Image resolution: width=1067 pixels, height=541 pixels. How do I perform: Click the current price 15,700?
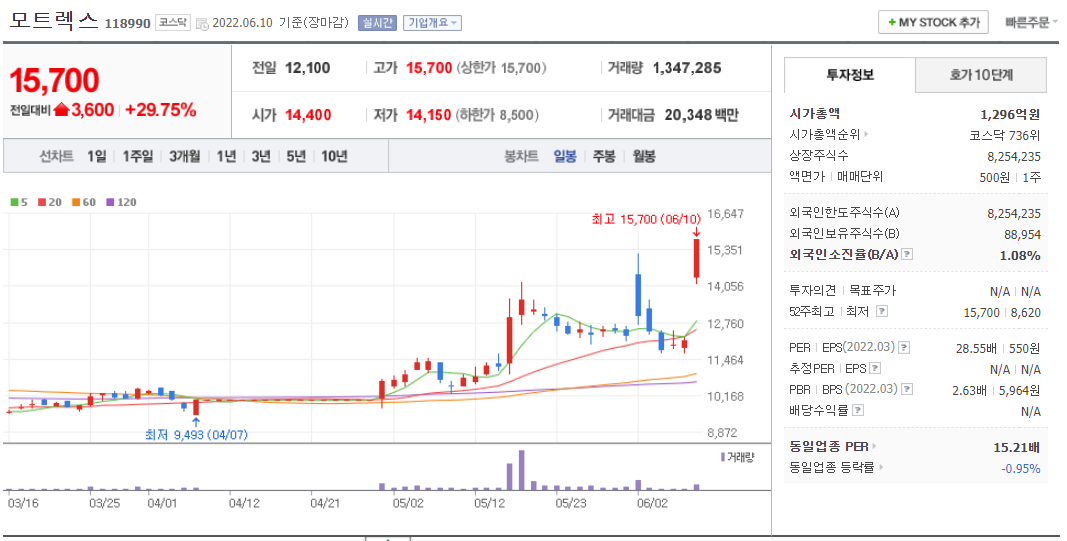(54, 81)
